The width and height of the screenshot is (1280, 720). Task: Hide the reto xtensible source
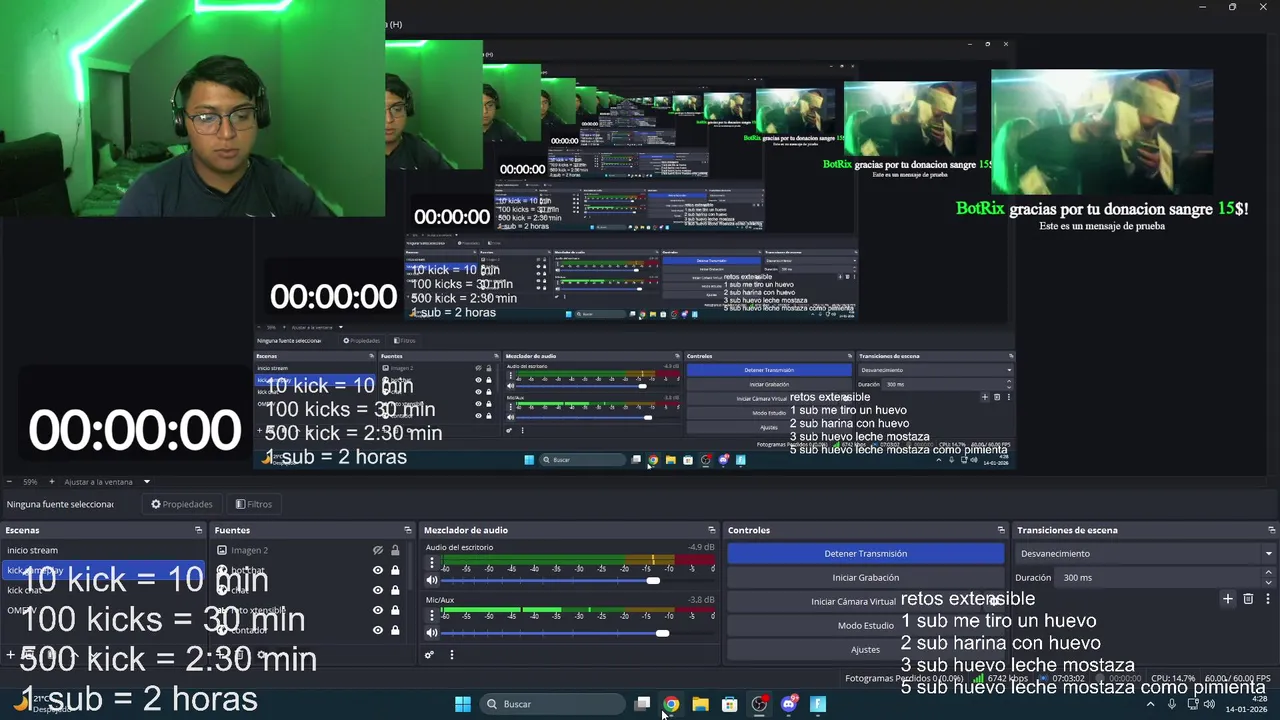coord(378,610)
